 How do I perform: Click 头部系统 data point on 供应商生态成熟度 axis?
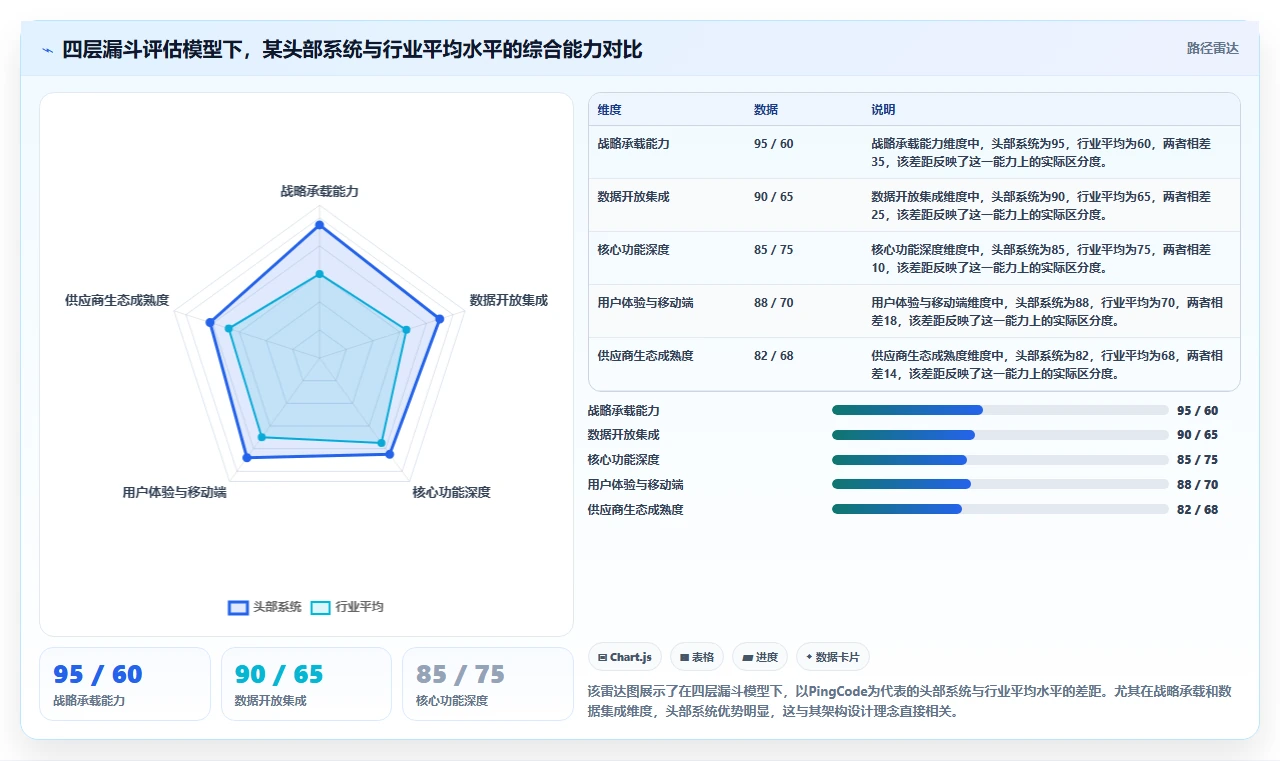[210, 322]
